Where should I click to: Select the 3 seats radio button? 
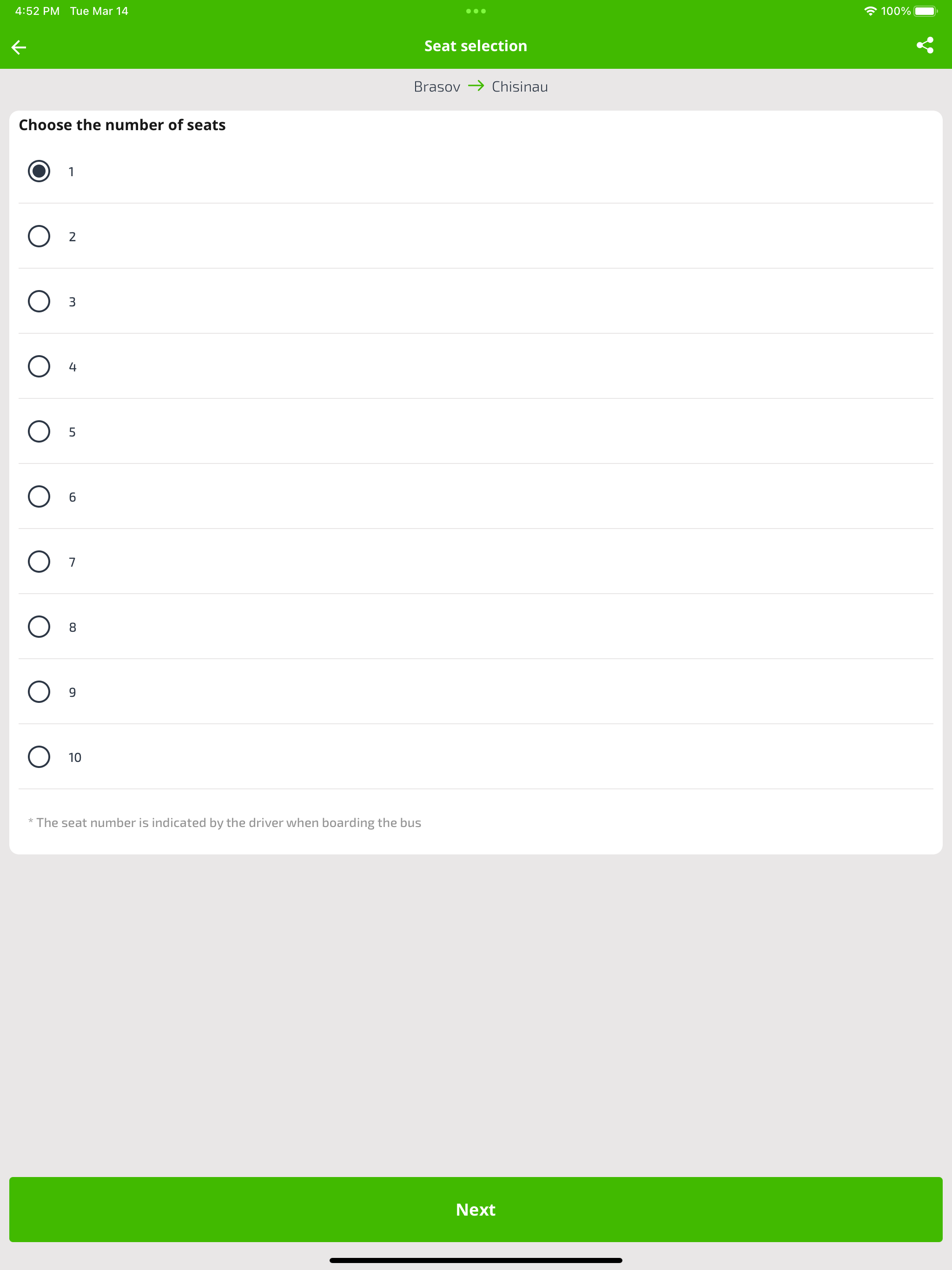[x=39, y=301]
